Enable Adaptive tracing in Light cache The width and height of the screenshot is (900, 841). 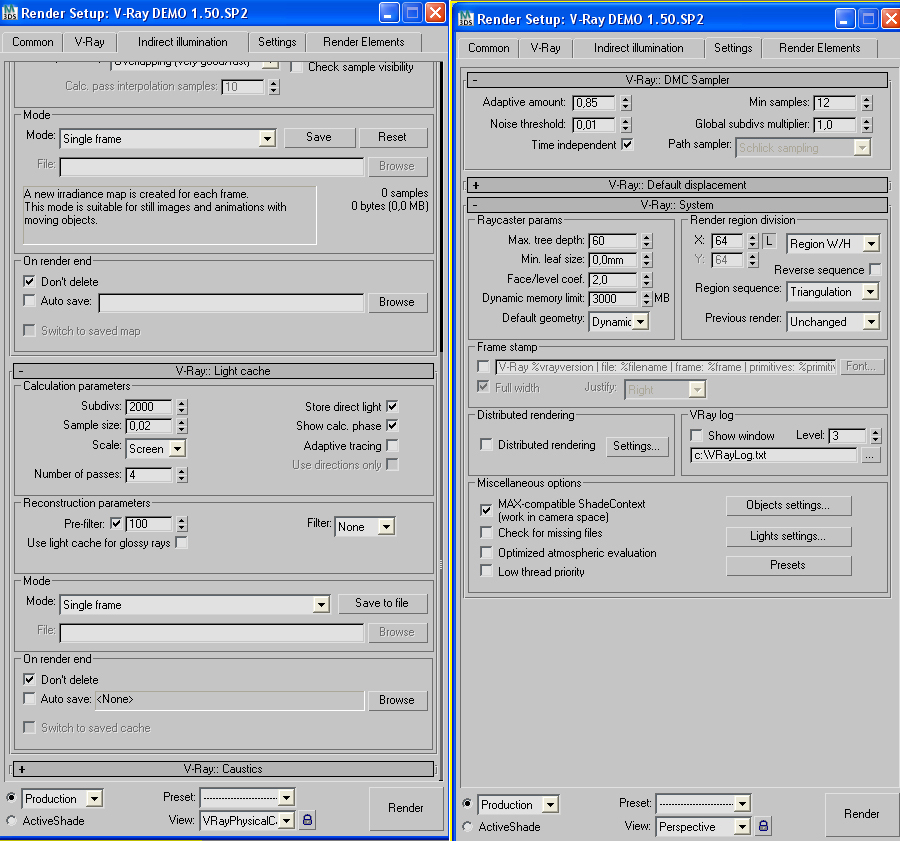(x=393, y=445)
